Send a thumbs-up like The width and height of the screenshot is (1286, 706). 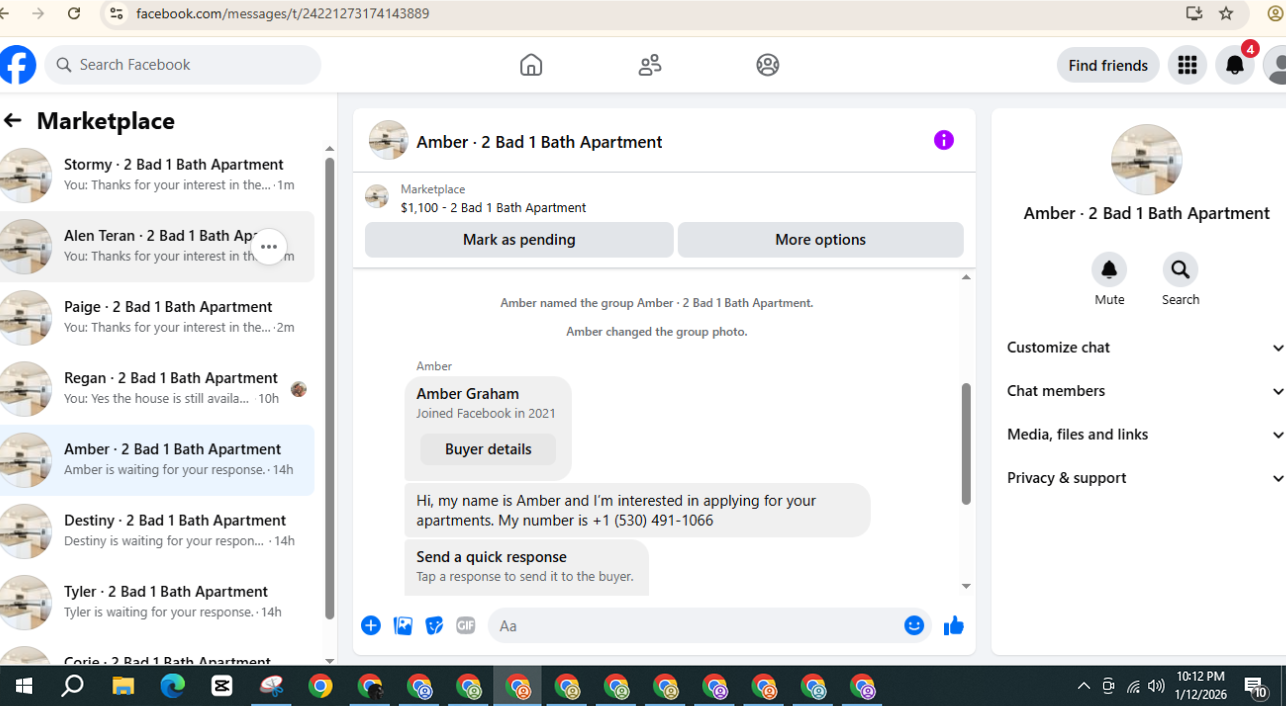pyautogui.click(x=954, y=625)
